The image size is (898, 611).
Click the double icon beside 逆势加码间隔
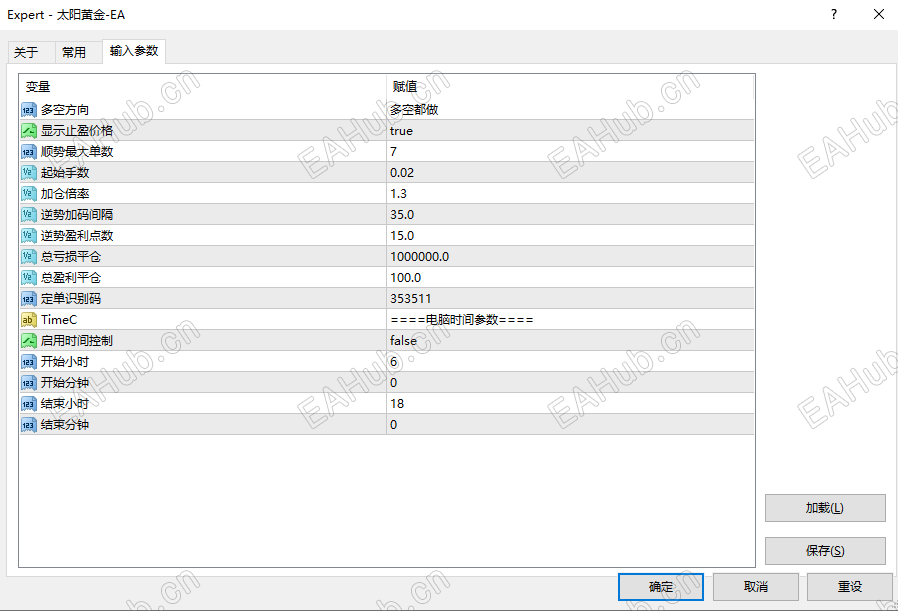pos(29,215)
